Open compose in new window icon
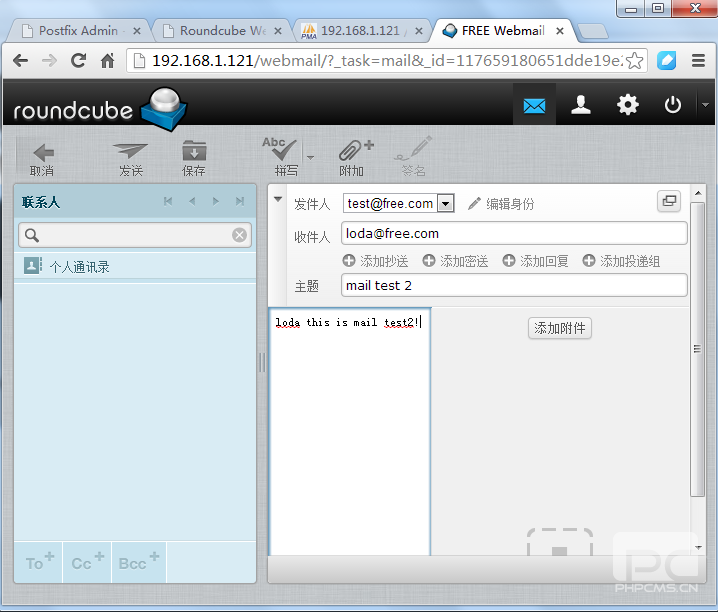This screenshot has width=718, height=612. tap(669, 201)
